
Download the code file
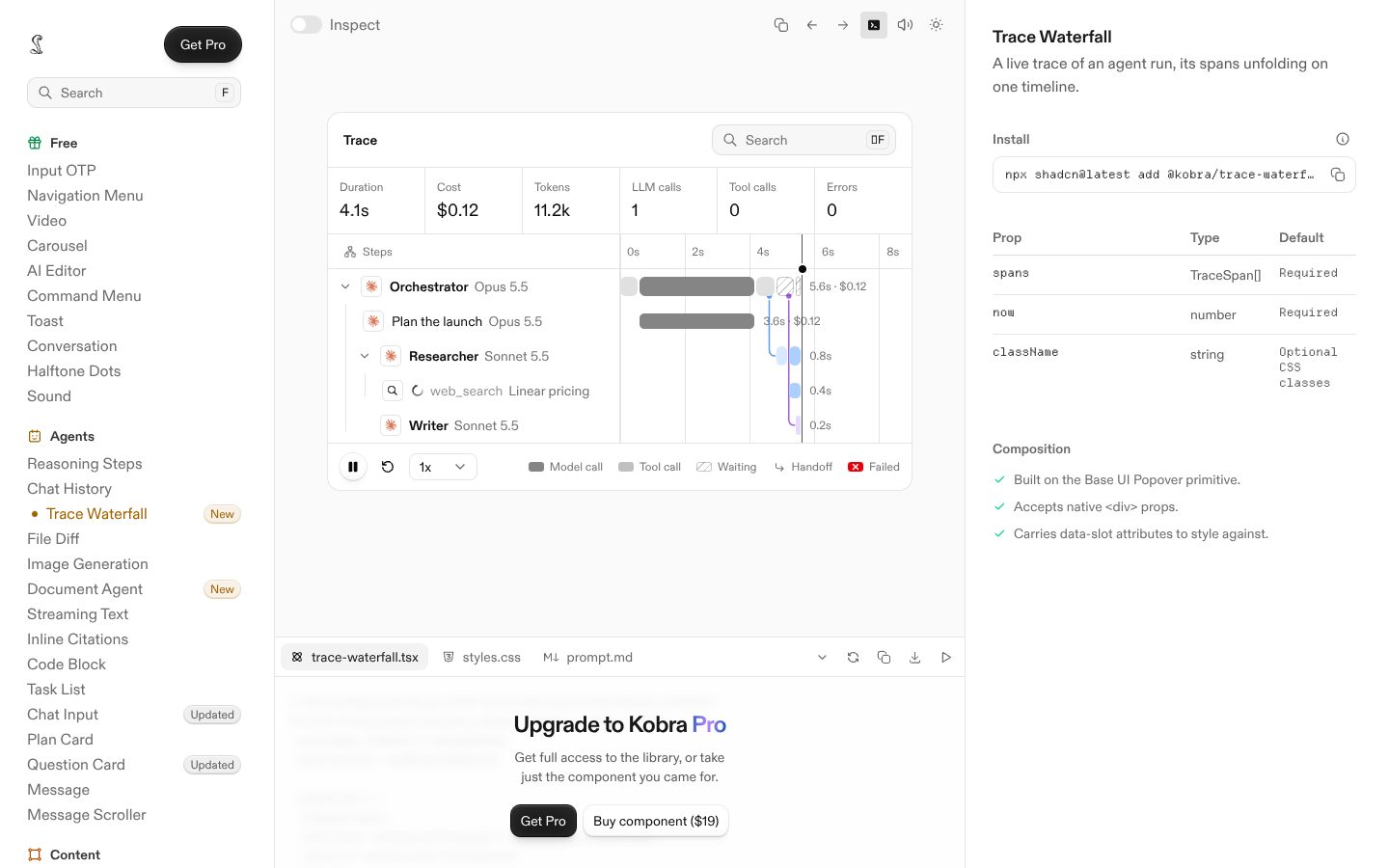(914, 658)
